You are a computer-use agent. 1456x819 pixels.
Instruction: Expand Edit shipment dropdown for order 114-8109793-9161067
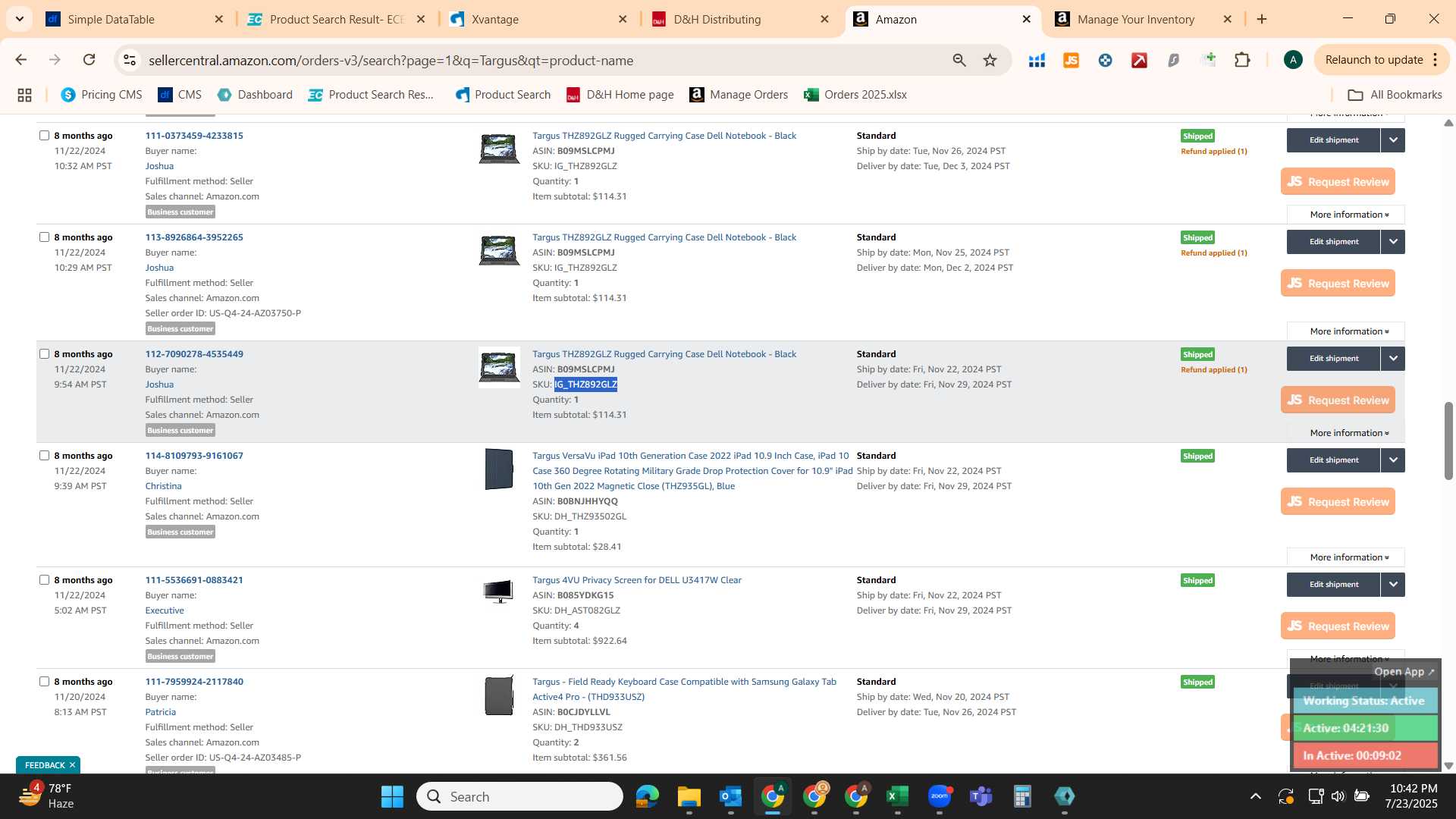(1393, 460)
